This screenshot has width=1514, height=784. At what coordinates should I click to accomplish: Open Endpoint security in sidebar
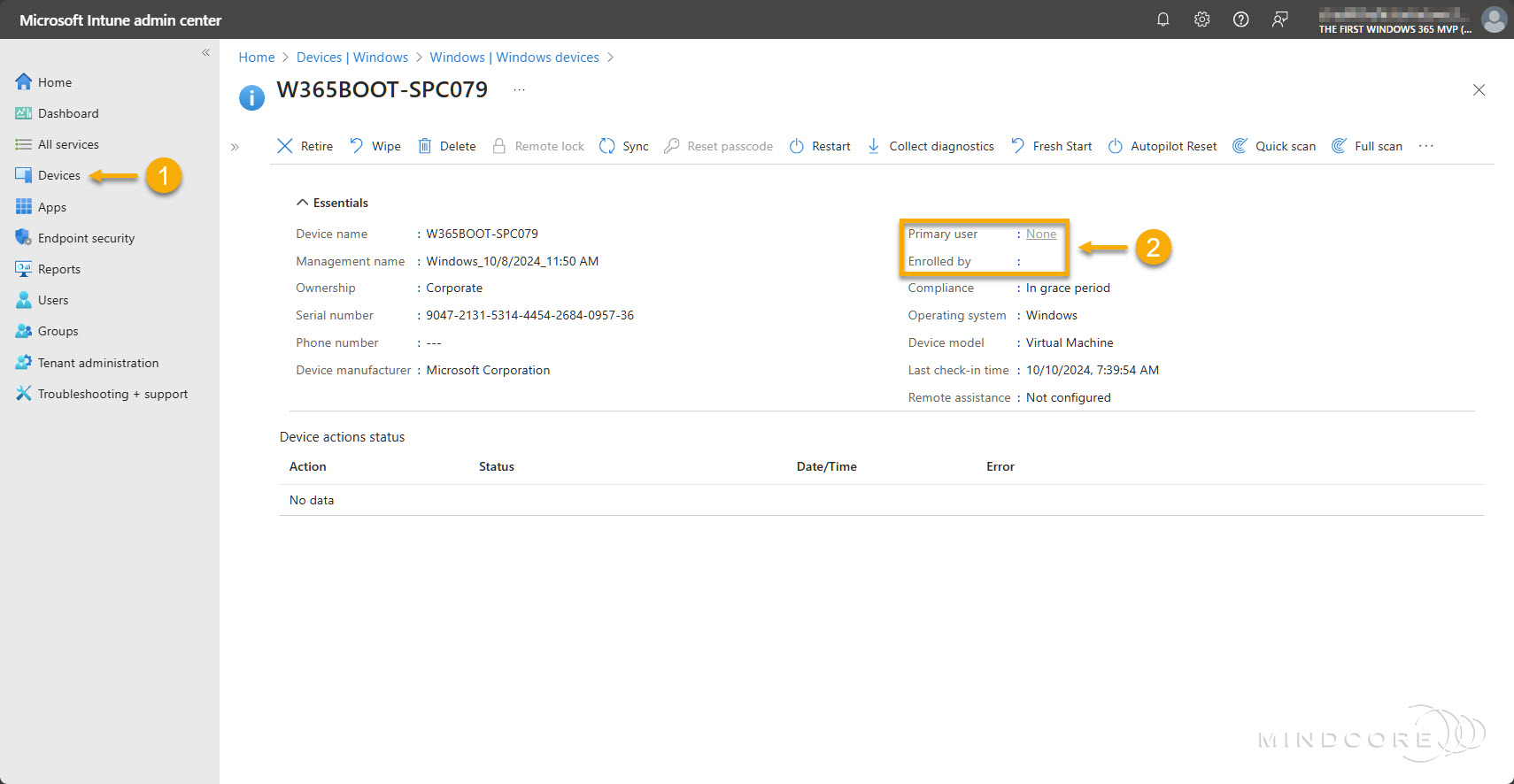pyautogui.click(x=86, y=238)
